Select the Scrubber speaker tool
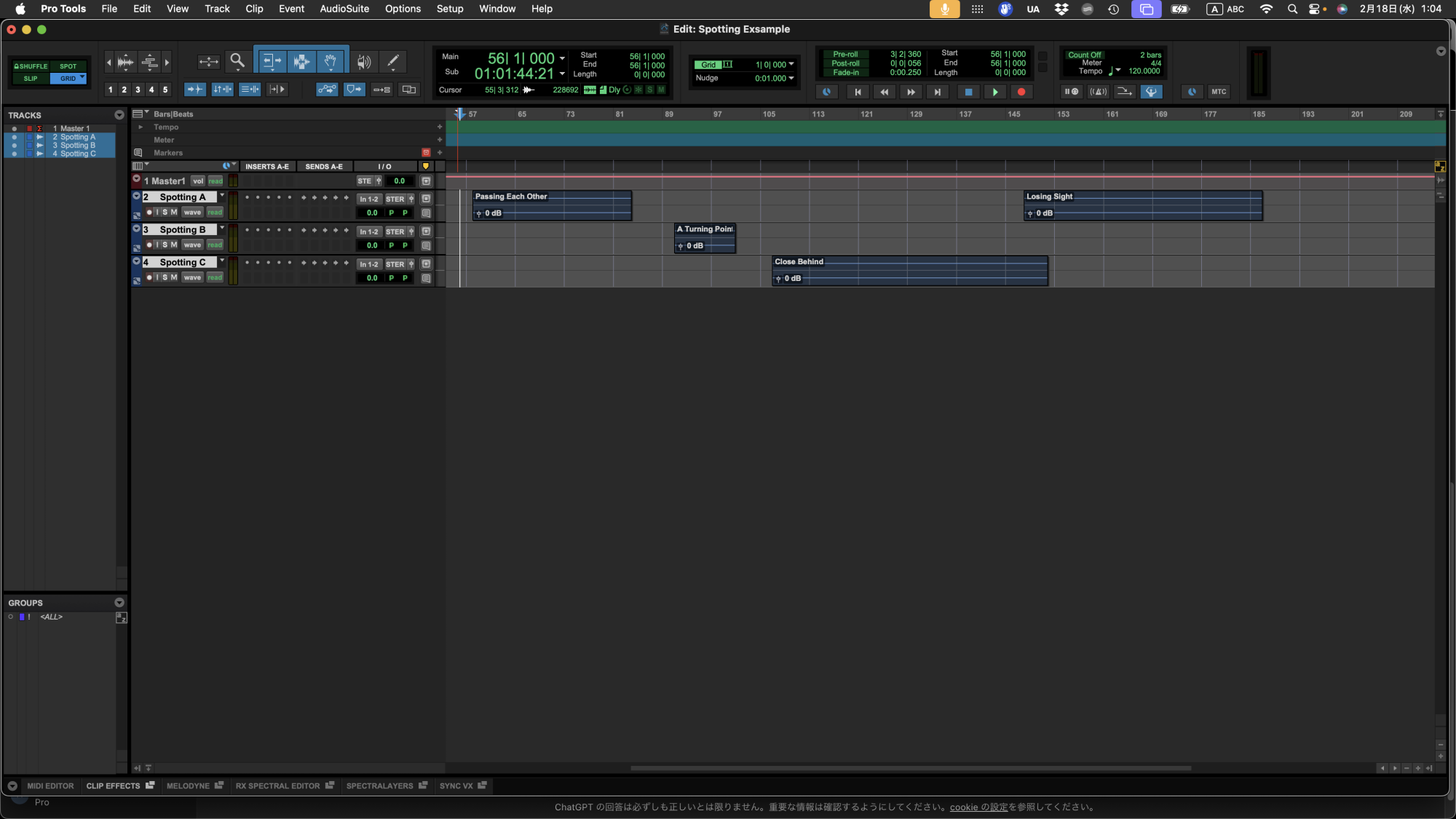 pyautogui.click(x=364, y=62)
